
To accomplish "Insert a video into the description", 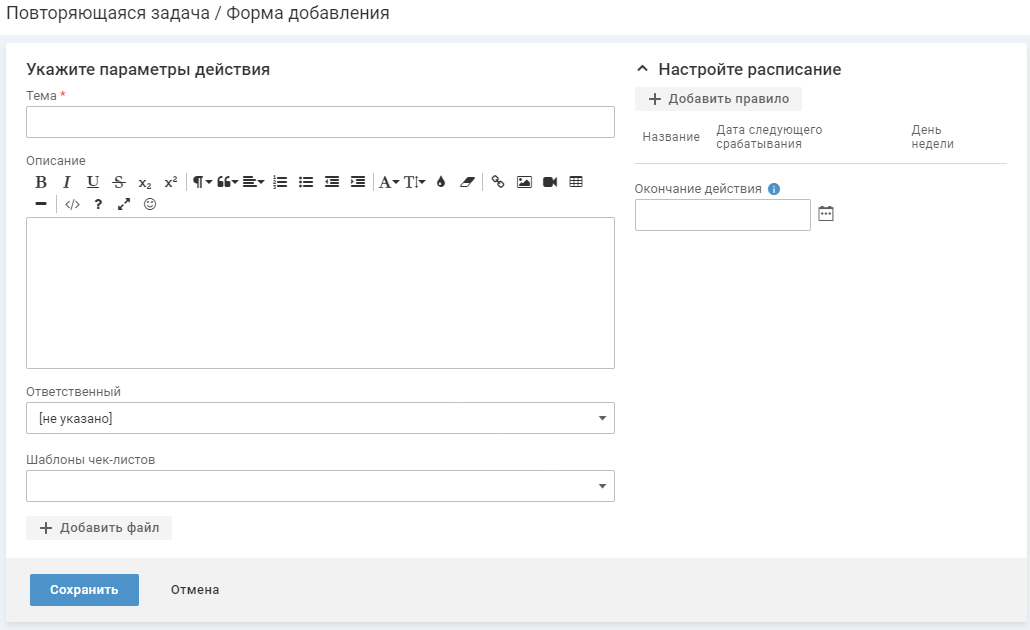I will 550,182.
